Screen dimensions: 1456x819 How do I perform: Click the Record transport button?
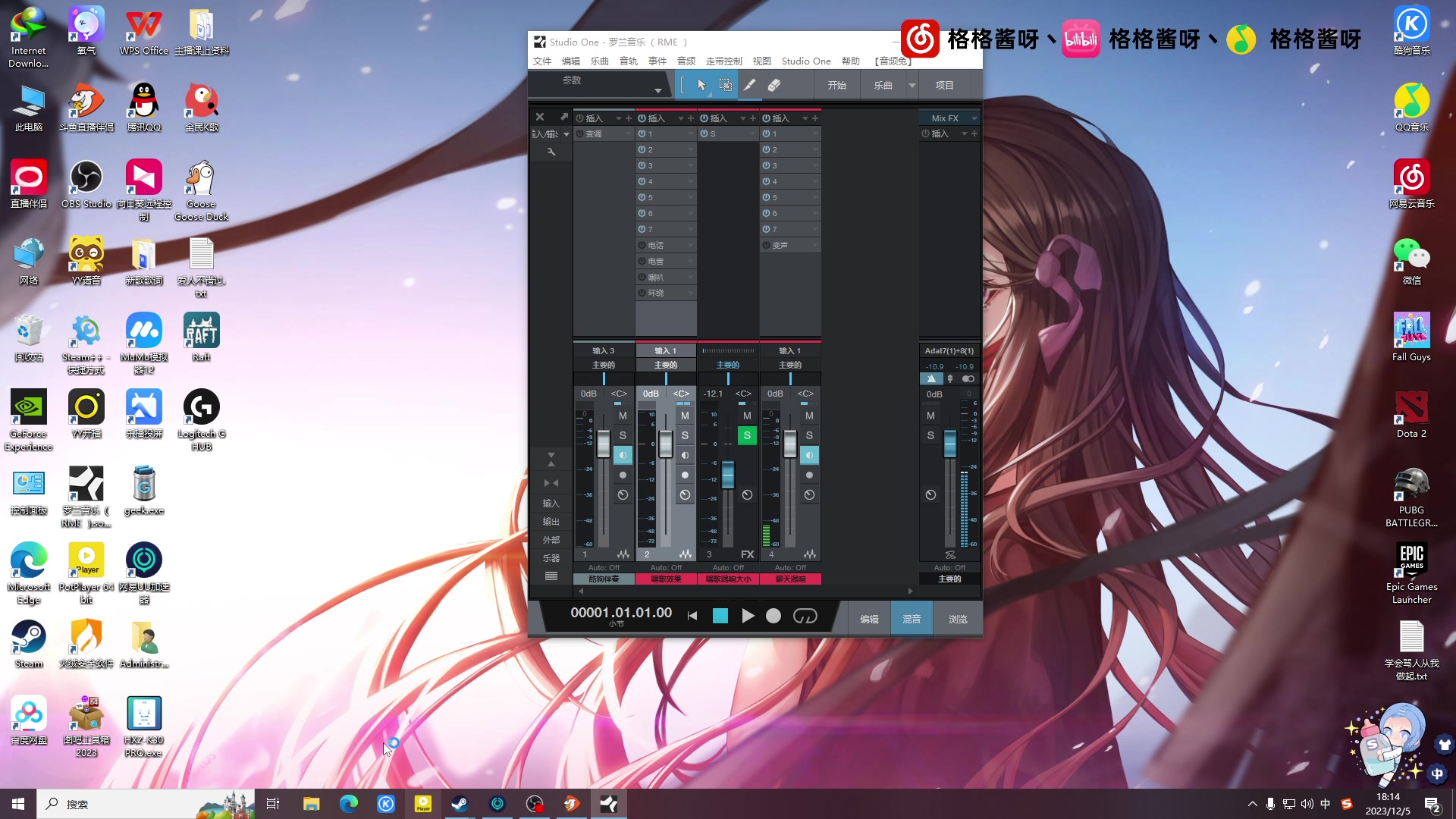[773, 616]
